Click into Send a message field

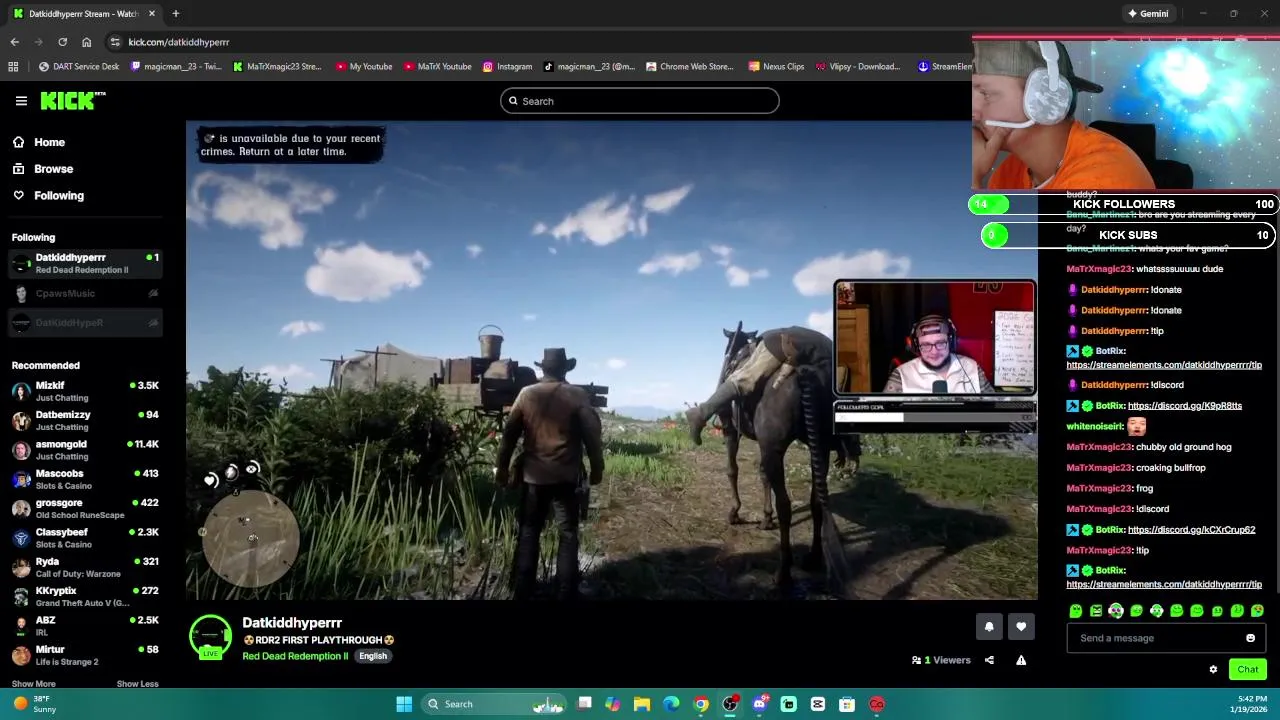1155,638
